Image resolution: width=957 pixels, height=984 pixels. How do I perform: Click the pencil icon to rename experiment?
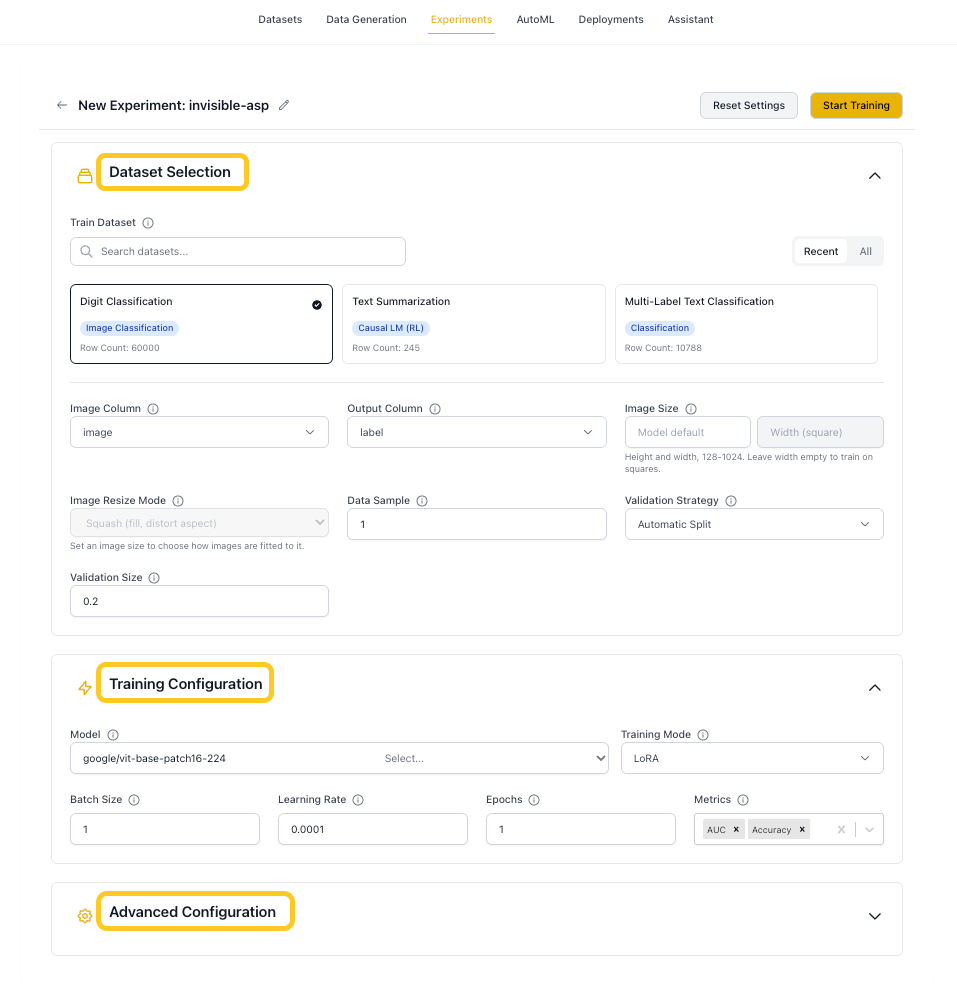click(x=284, y=105)
